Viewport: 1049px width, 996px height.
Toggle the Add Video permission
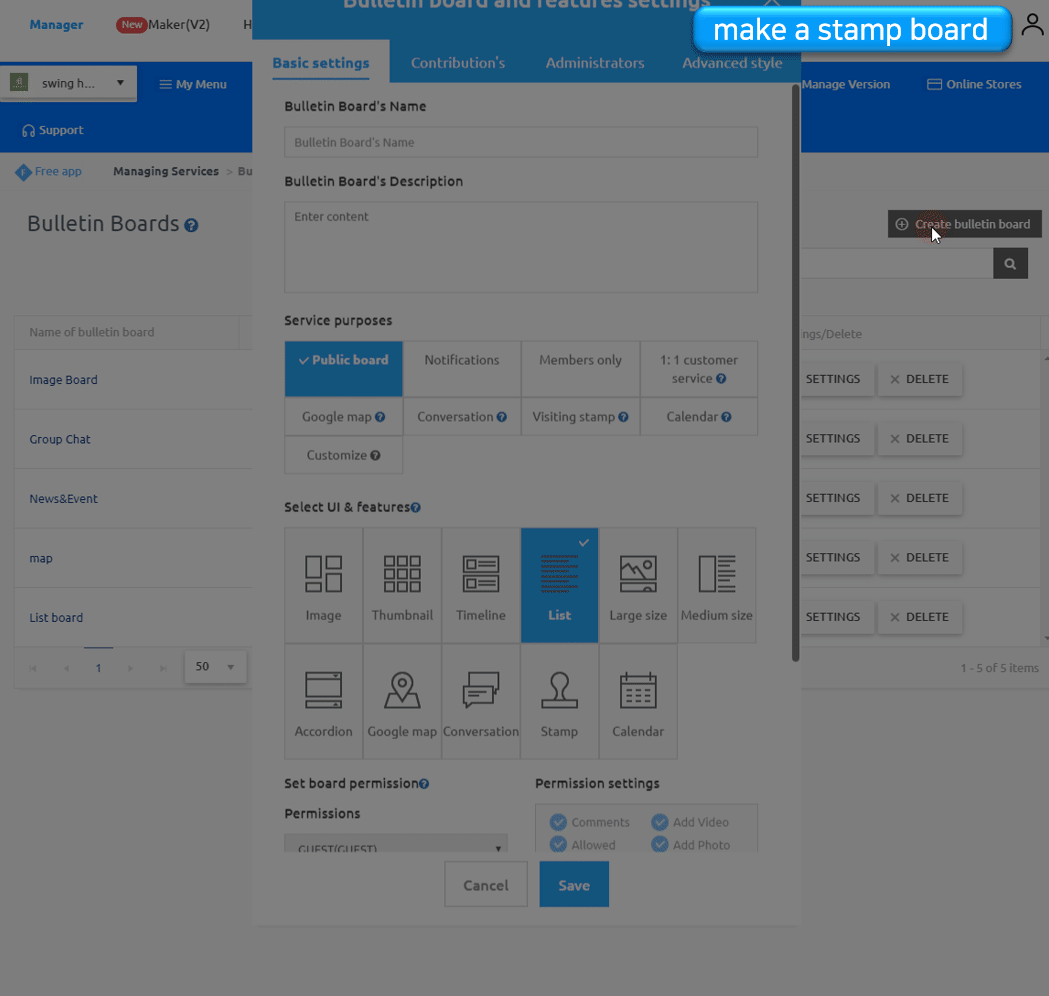tap(660, 821)
